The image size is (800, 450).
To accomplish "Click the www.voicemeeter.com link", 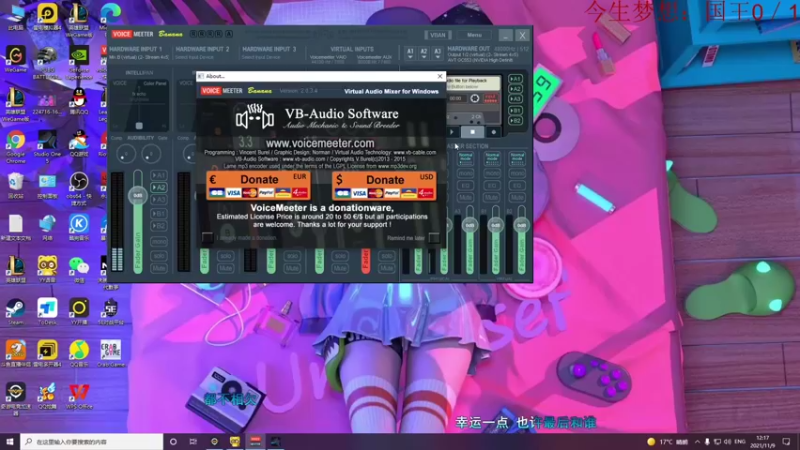I will [320, 143].
